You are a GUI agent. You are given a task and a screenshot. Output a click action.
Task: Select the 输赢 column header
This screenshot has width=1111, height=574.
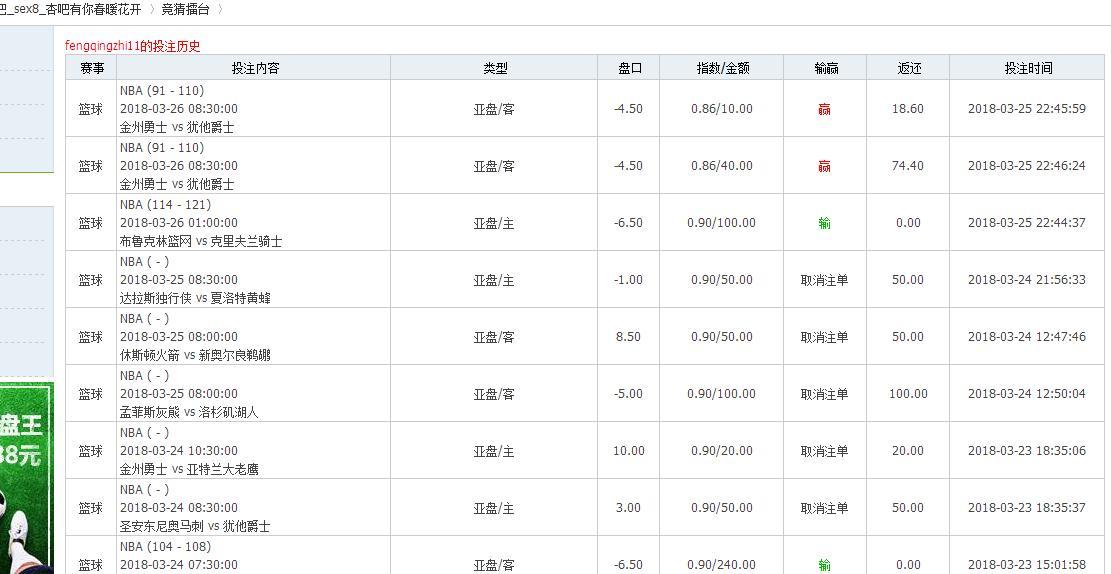(x=826, y=68)
